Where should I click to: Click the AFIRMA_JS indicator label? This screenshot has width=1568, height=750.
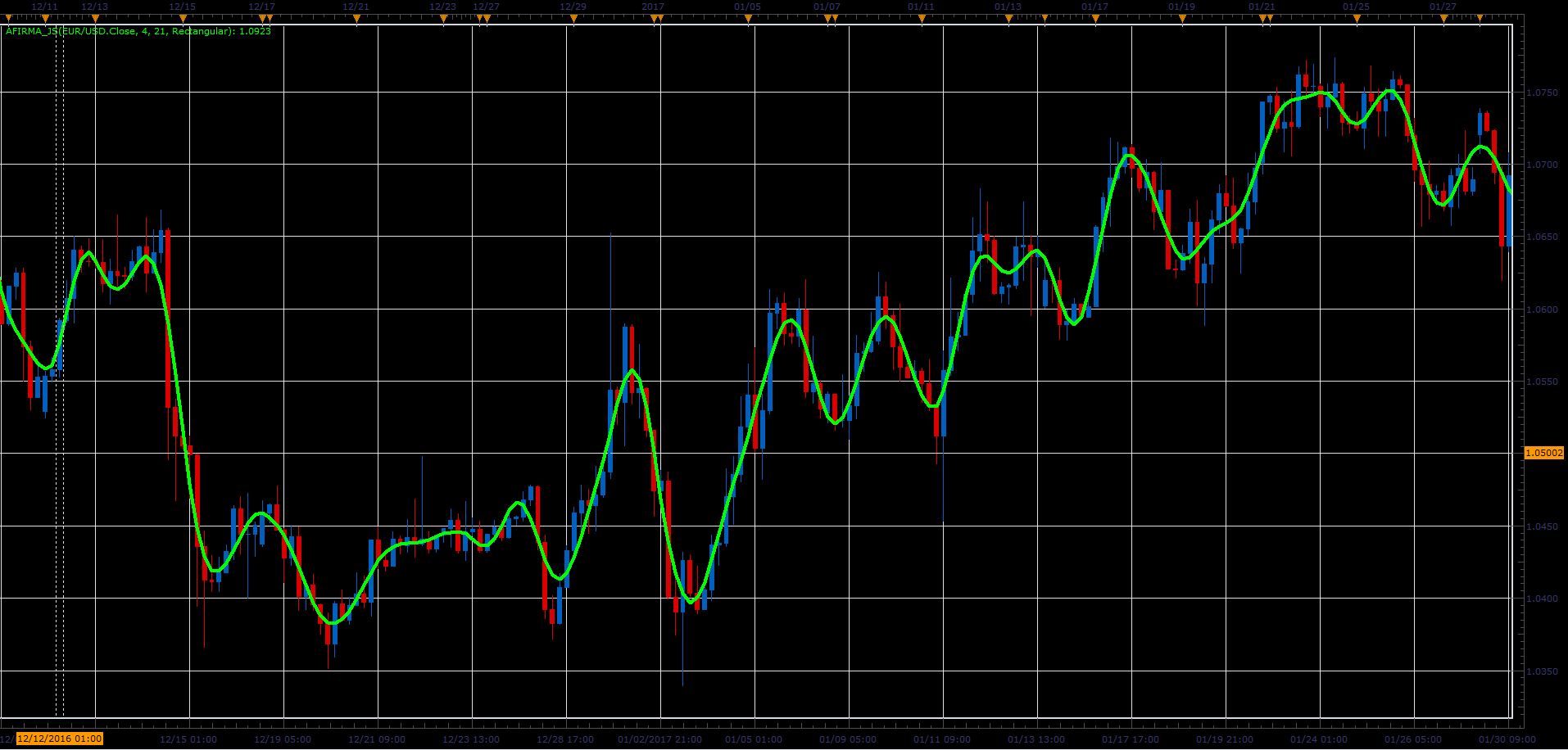(x=138, y=31)
